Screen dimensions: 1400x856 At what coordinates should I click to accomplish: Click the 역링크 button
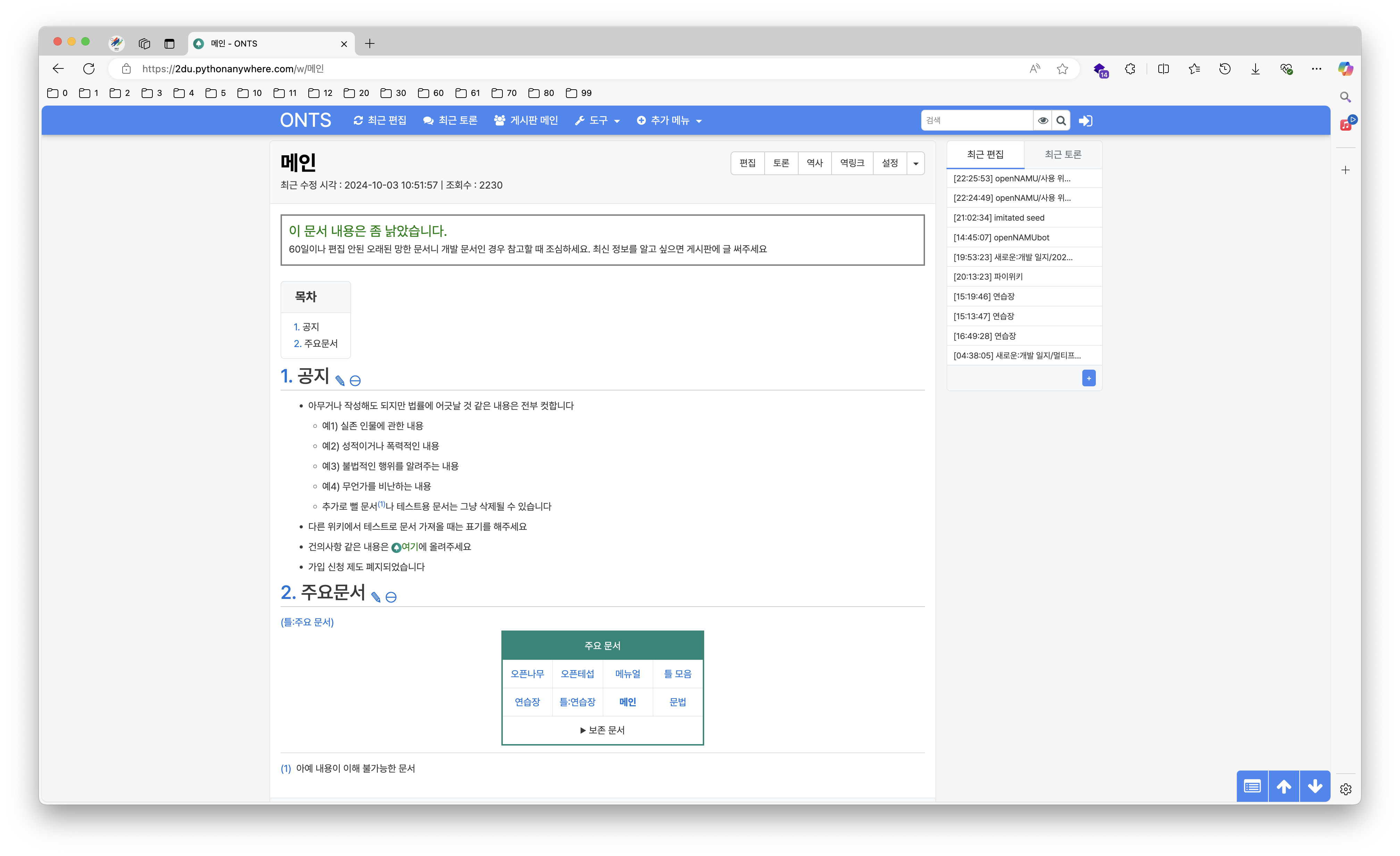pyautogui.click(x=852, y=163)
